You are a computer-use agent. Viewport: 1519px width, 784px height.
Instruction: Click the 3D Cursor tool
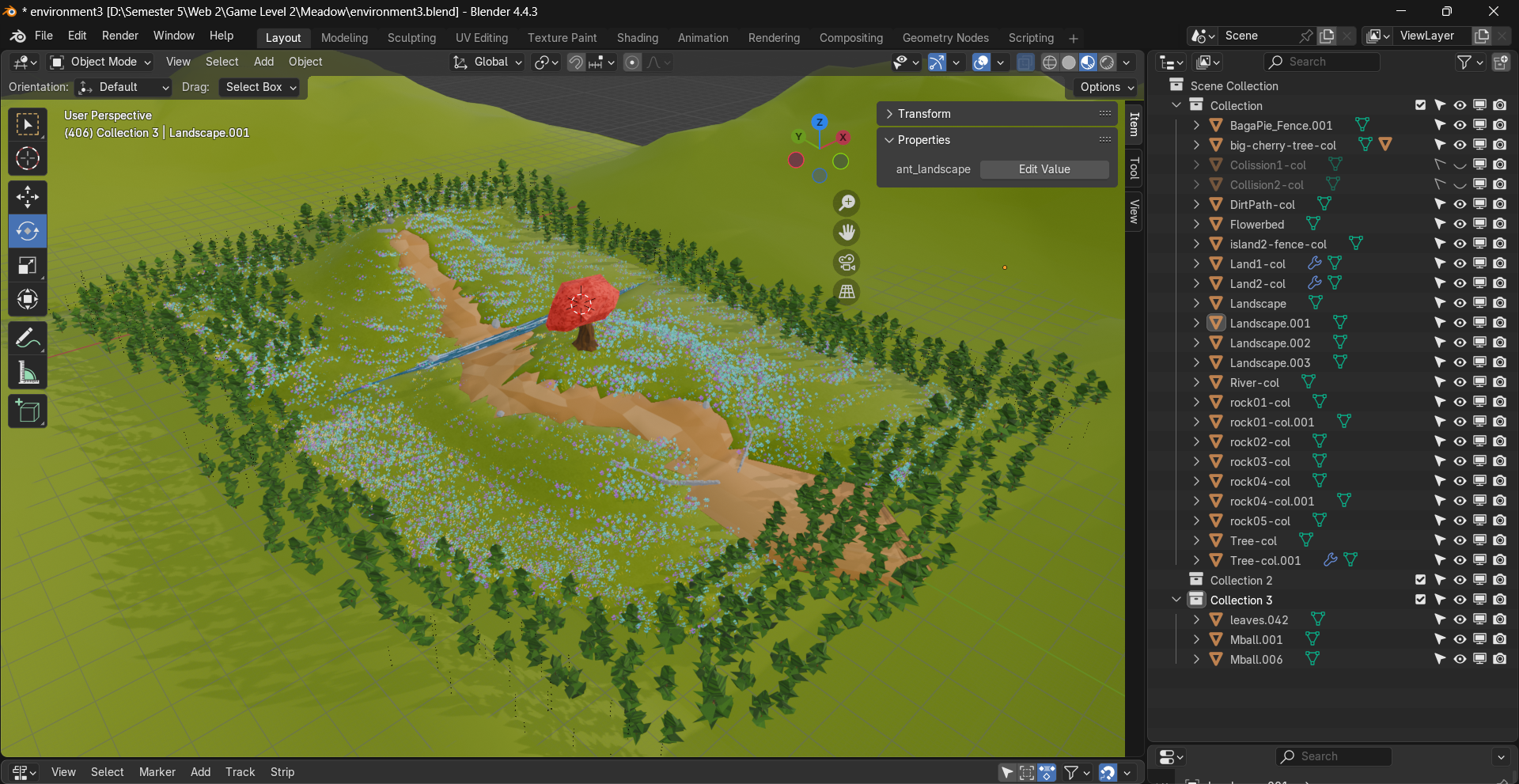28,159
